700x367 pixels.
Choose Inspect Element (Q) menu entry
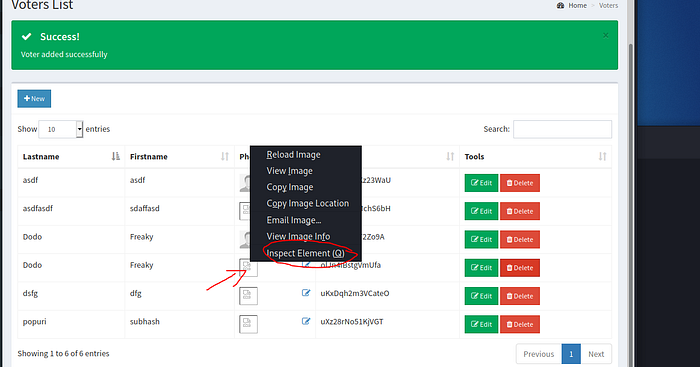(x=306, y=253)
